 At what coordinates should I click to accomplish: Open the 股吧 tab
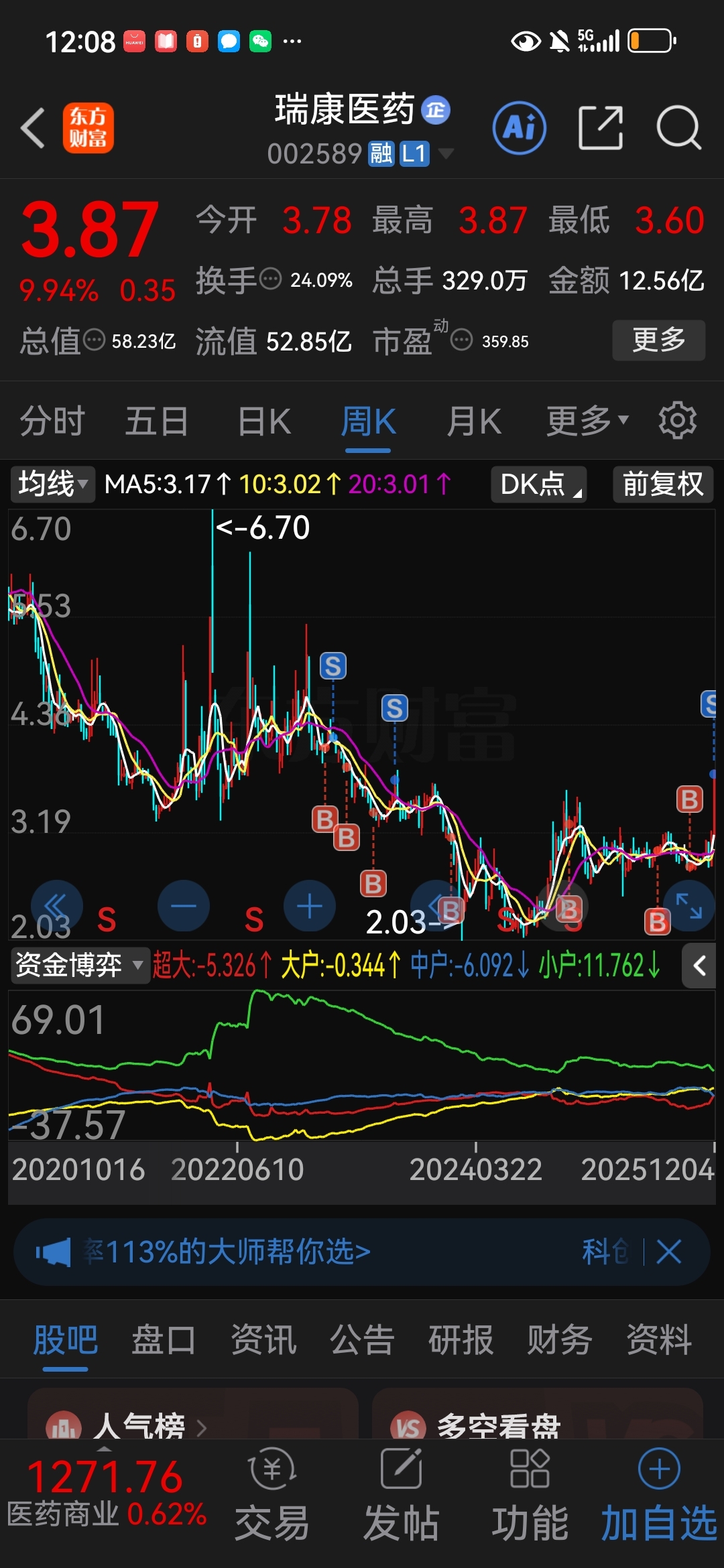(x=66, y=1340)
